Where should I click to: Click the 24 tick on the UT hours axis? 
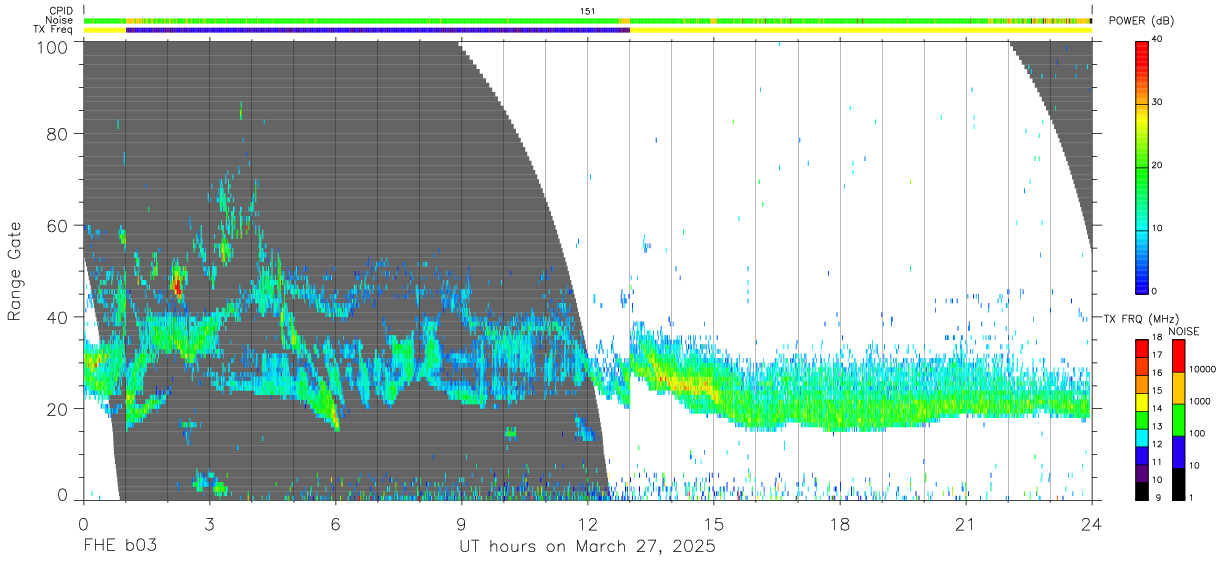1092,524
